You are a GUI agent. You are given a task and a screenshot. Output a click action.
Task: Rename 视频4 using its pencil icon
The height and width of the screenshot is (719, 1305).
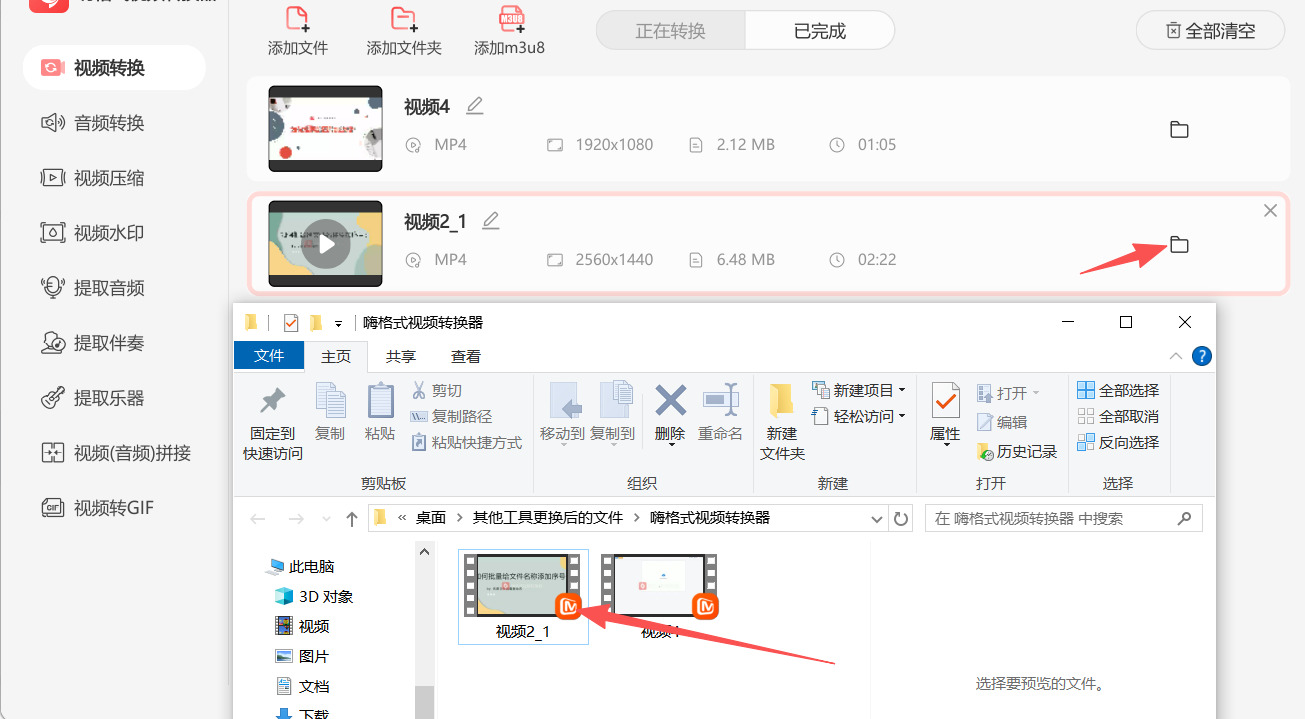(475, 106)
